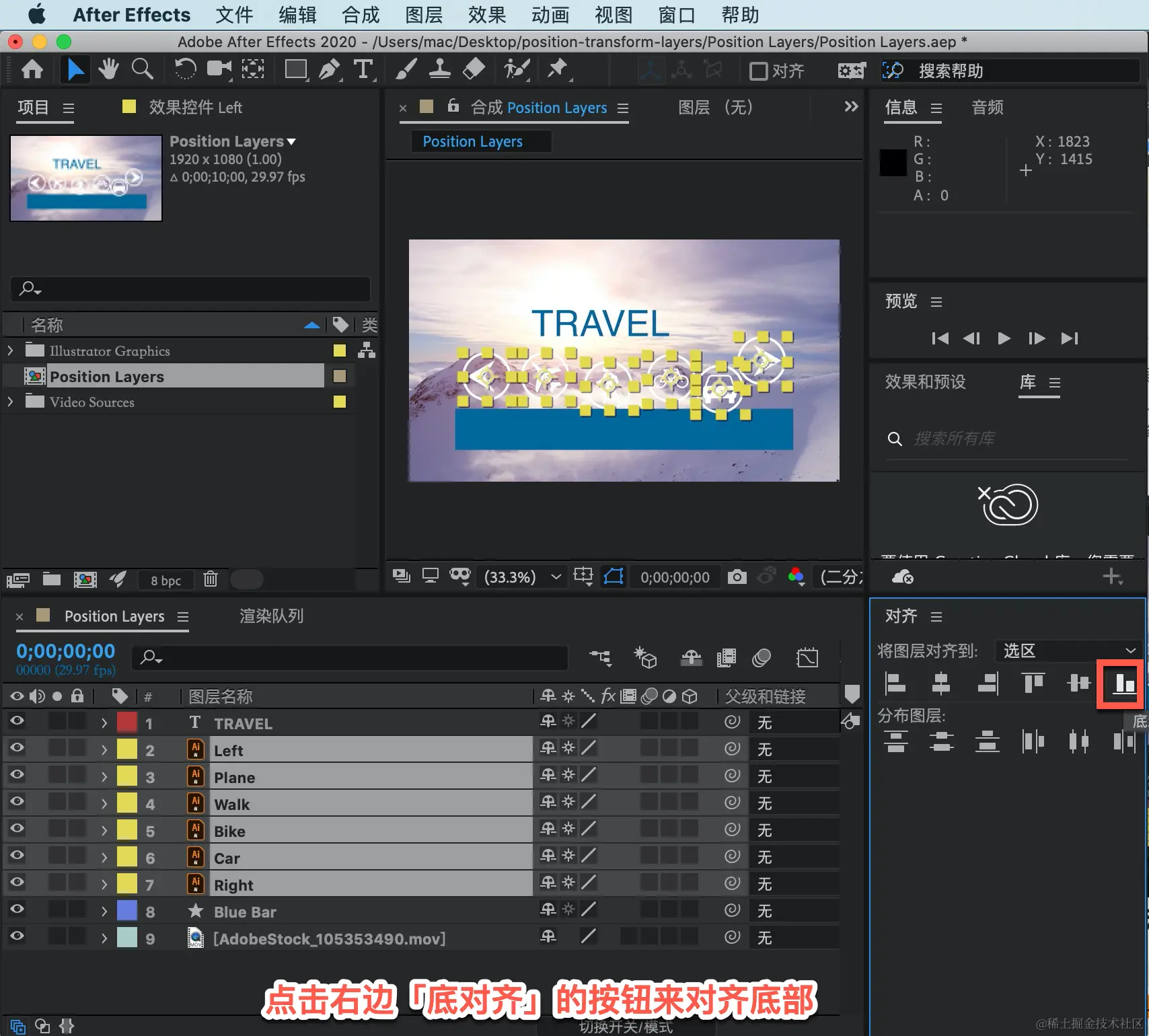
Task: Create new folder in Project panel
Action: coord(52,579)
